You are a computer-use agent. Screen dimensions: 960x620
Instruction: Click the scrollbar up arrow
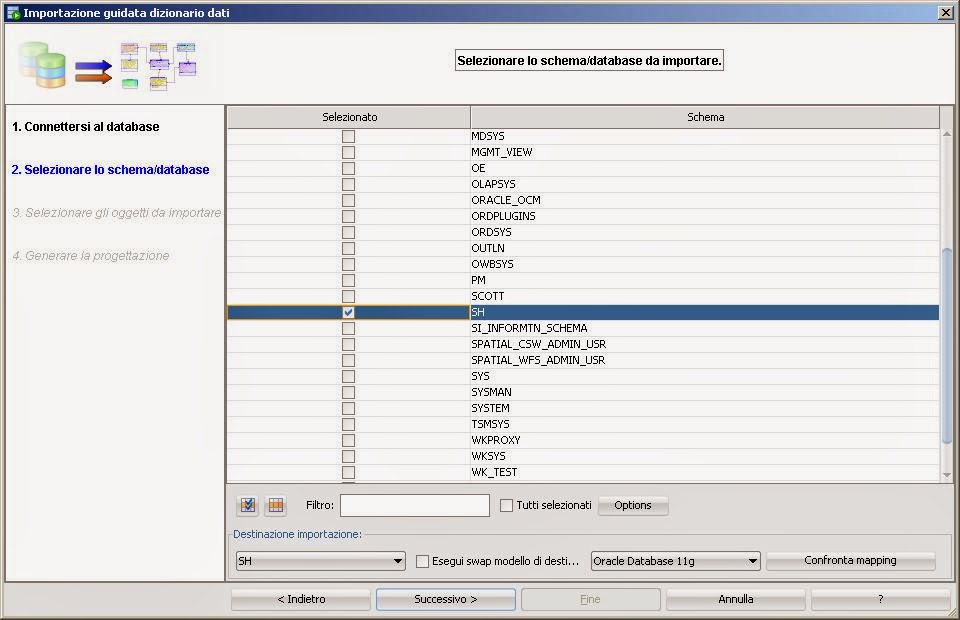[947, 134]
